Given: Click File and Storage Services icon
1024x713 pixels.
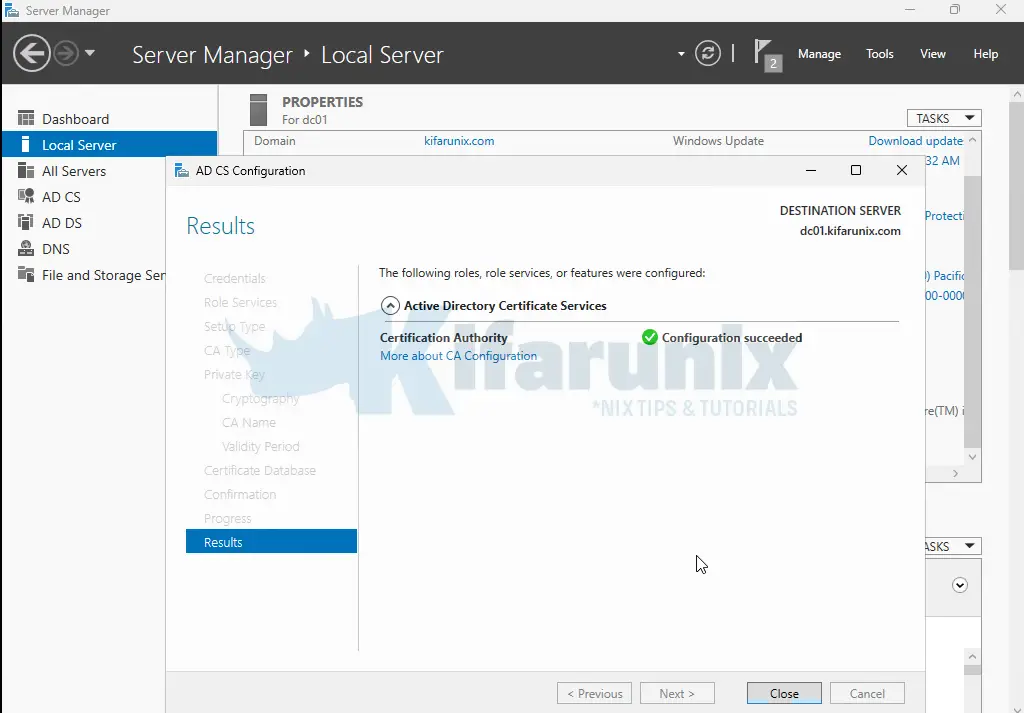Looking at the screenshot, I should [x=26, y=274].
